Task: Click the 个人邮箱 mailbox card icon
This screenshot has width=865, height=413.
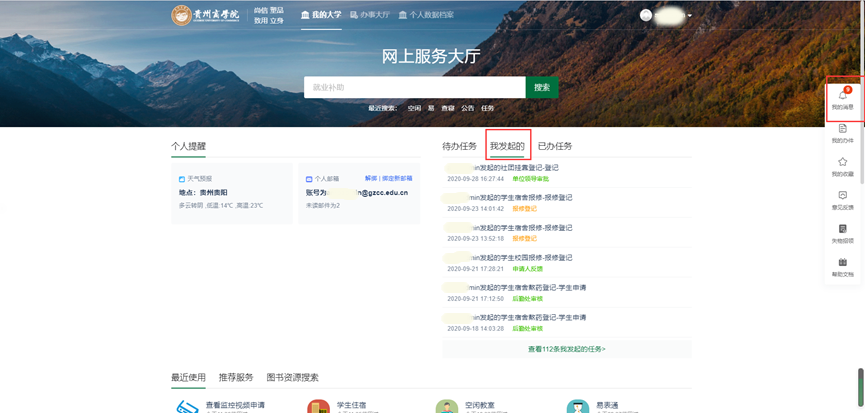Action: point(309,179)
